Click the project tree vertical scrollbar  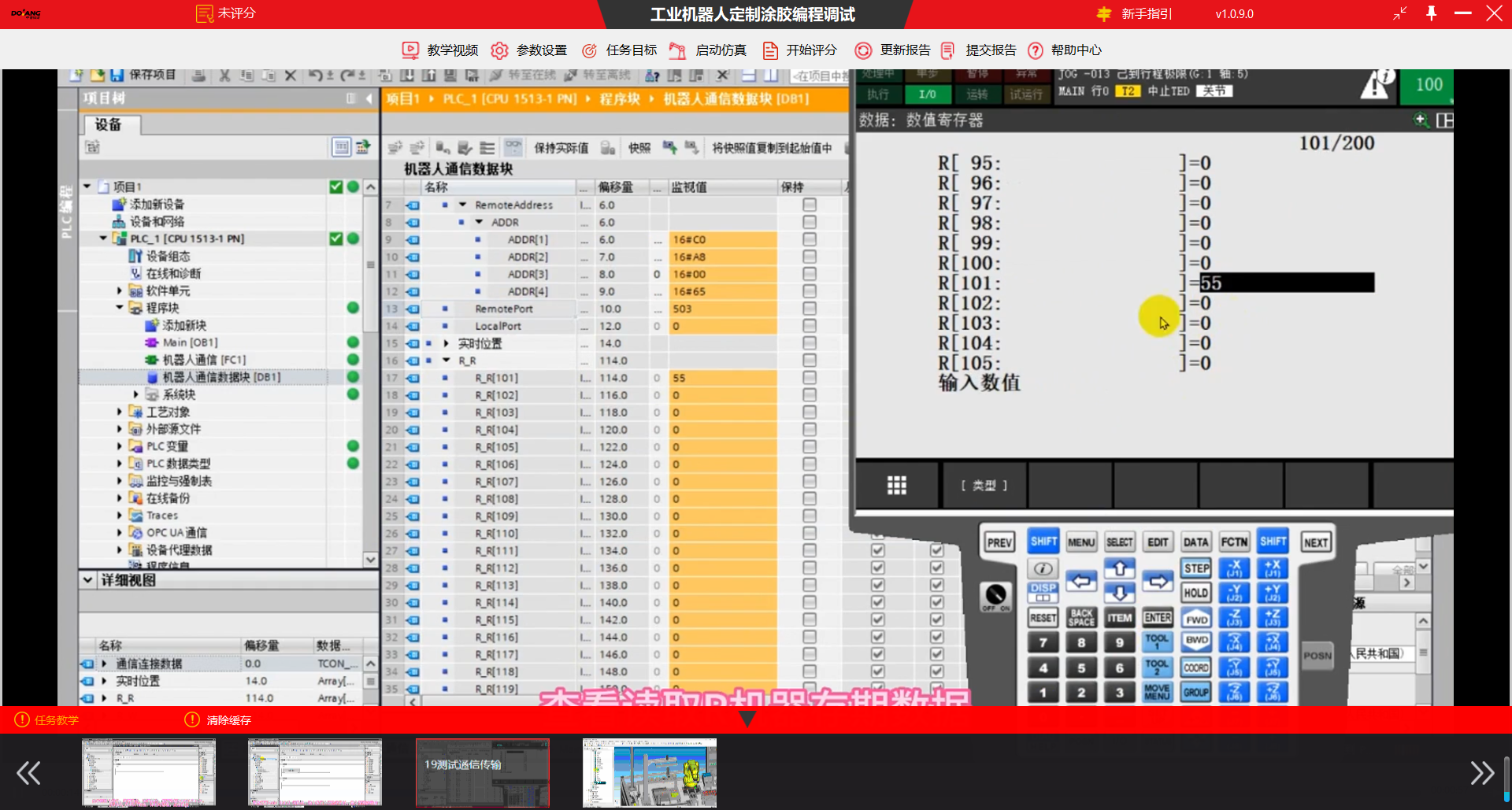pyautogui.click(x=370, y=373)
